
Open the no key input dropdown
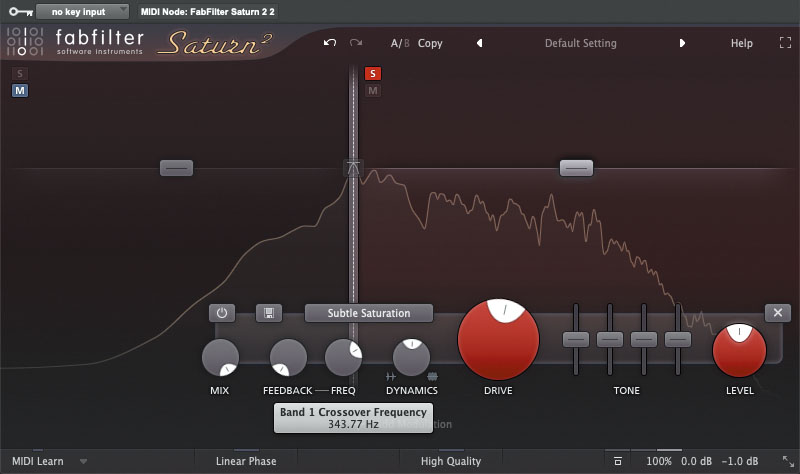pyautogui.click(x=82, y=11)
